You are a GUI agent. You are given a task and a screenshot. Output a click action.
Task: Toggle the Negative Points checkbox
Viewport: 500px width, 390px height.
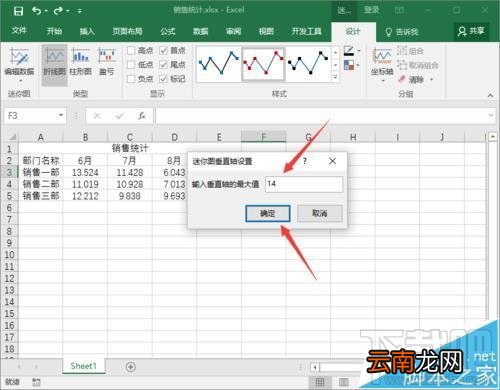131,79
